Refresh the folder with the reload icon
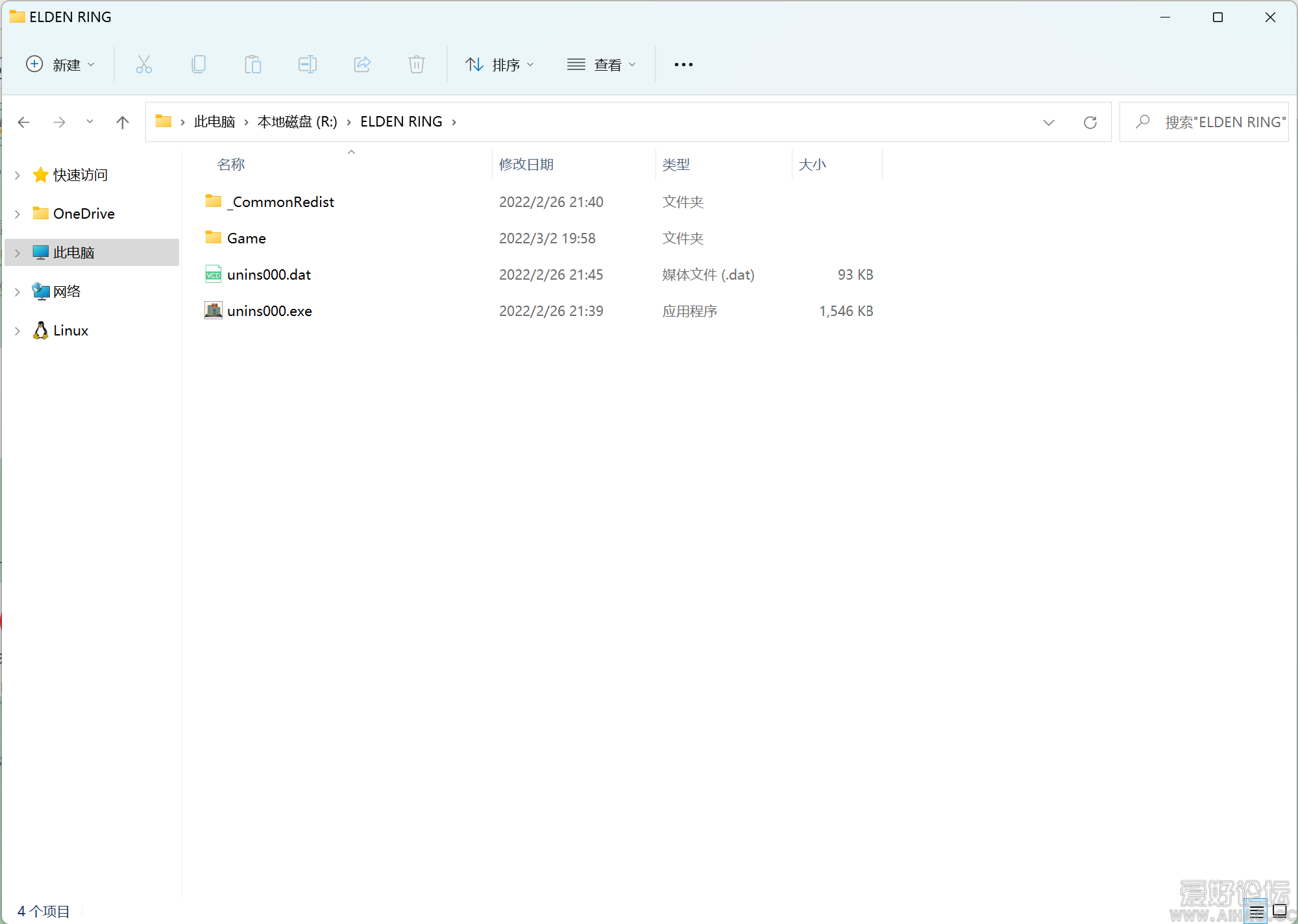The width and height of the screenshot is (1298, 924). [x=1090, y=122]
